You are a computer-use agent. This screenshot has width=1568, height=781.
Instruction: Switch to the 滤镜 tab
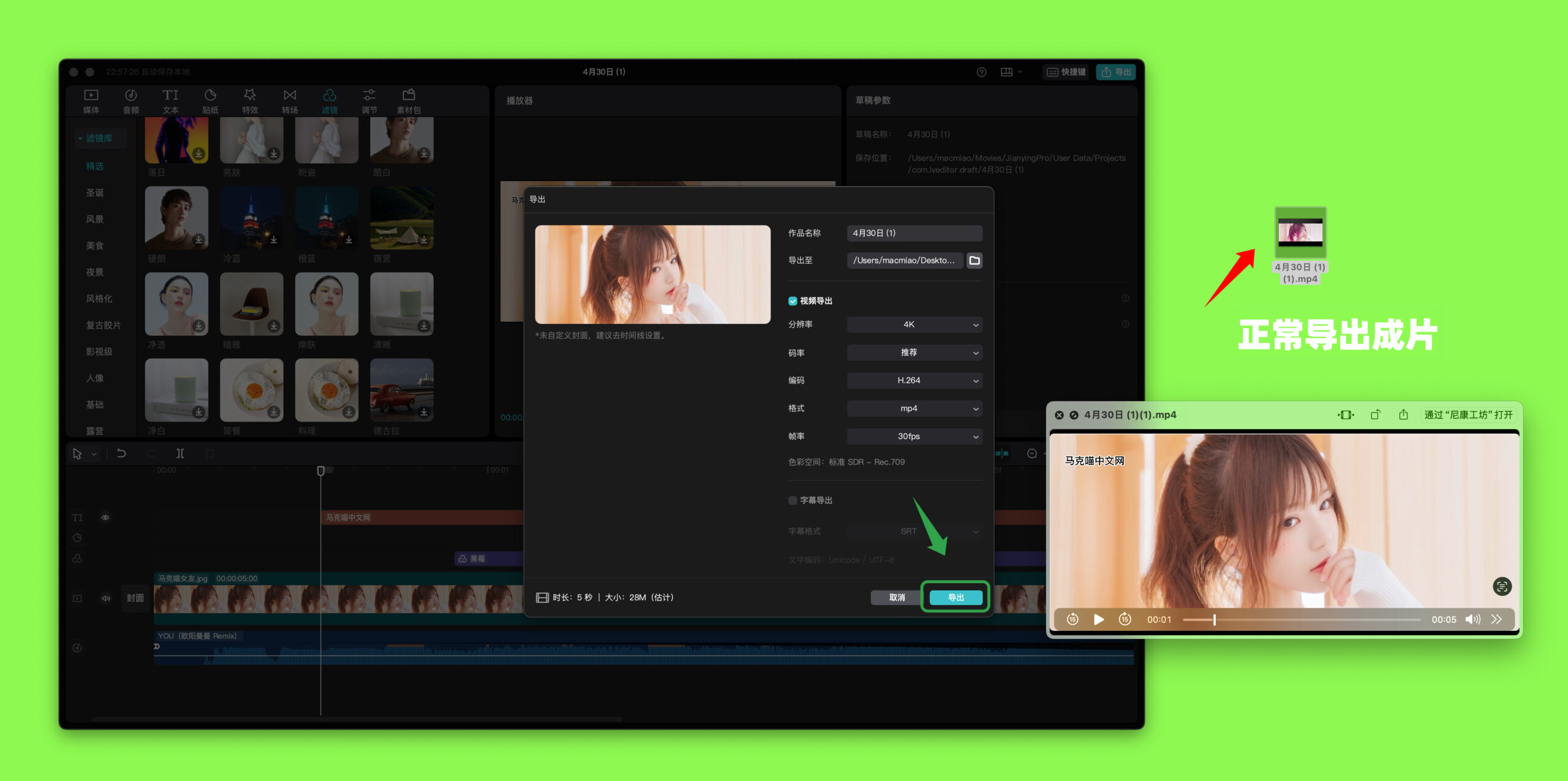pos(330,101)
